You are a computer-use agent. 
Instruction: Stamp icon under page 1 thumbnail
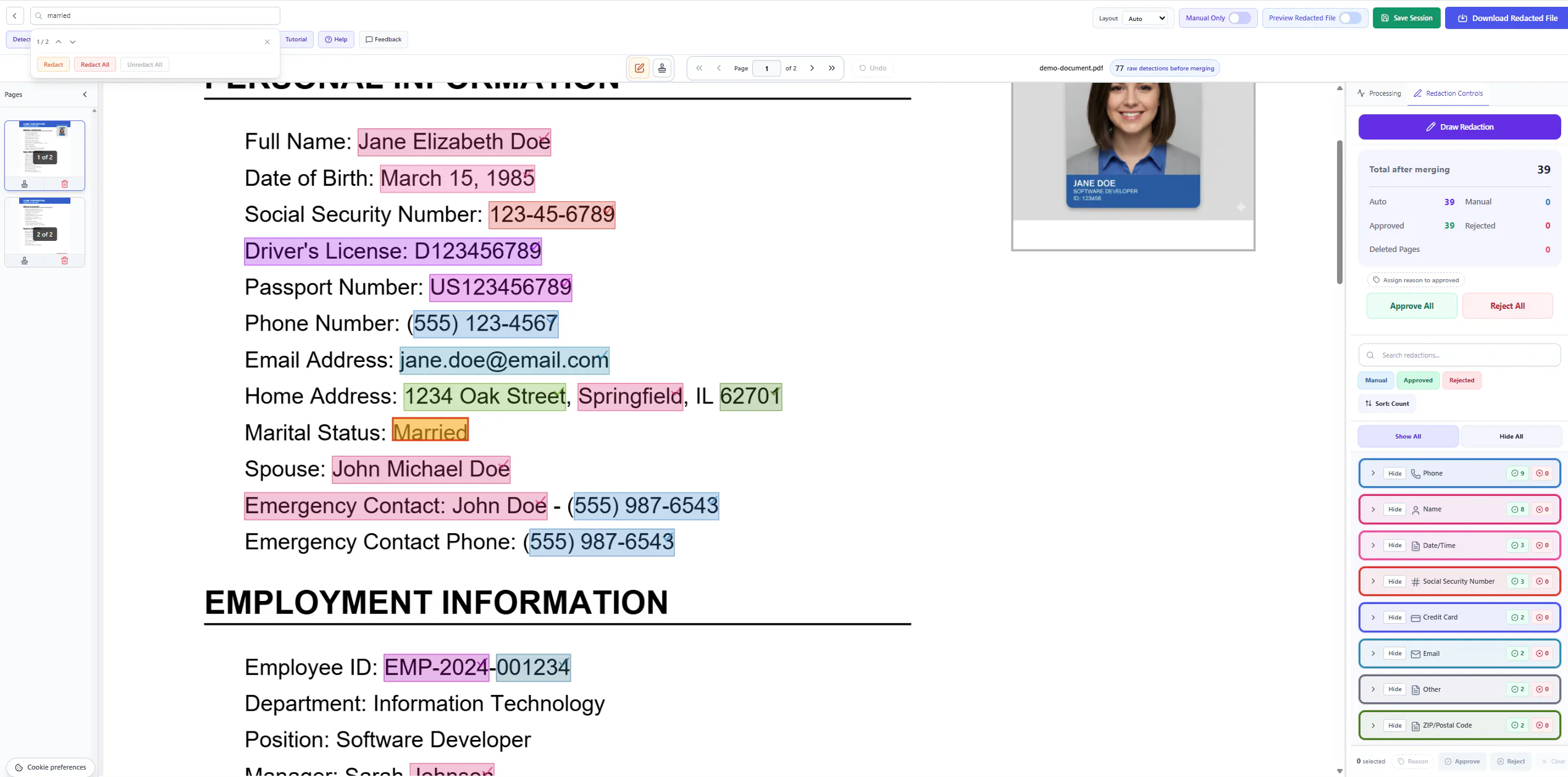pyautogui.click(x=25, y=184)
